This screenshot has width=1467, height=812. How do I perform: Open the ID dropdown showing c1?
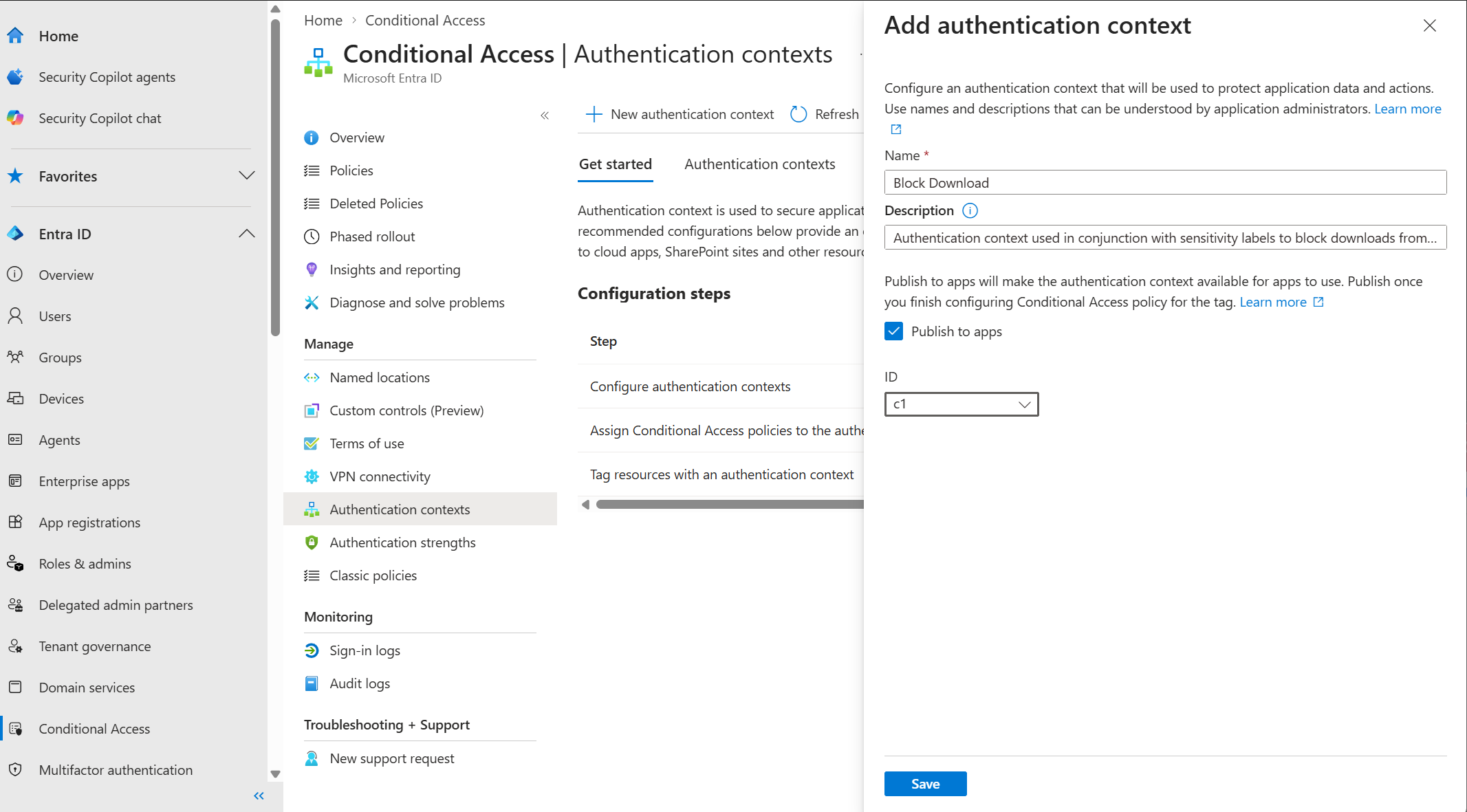pyautogui.click(x=961, y=404)
